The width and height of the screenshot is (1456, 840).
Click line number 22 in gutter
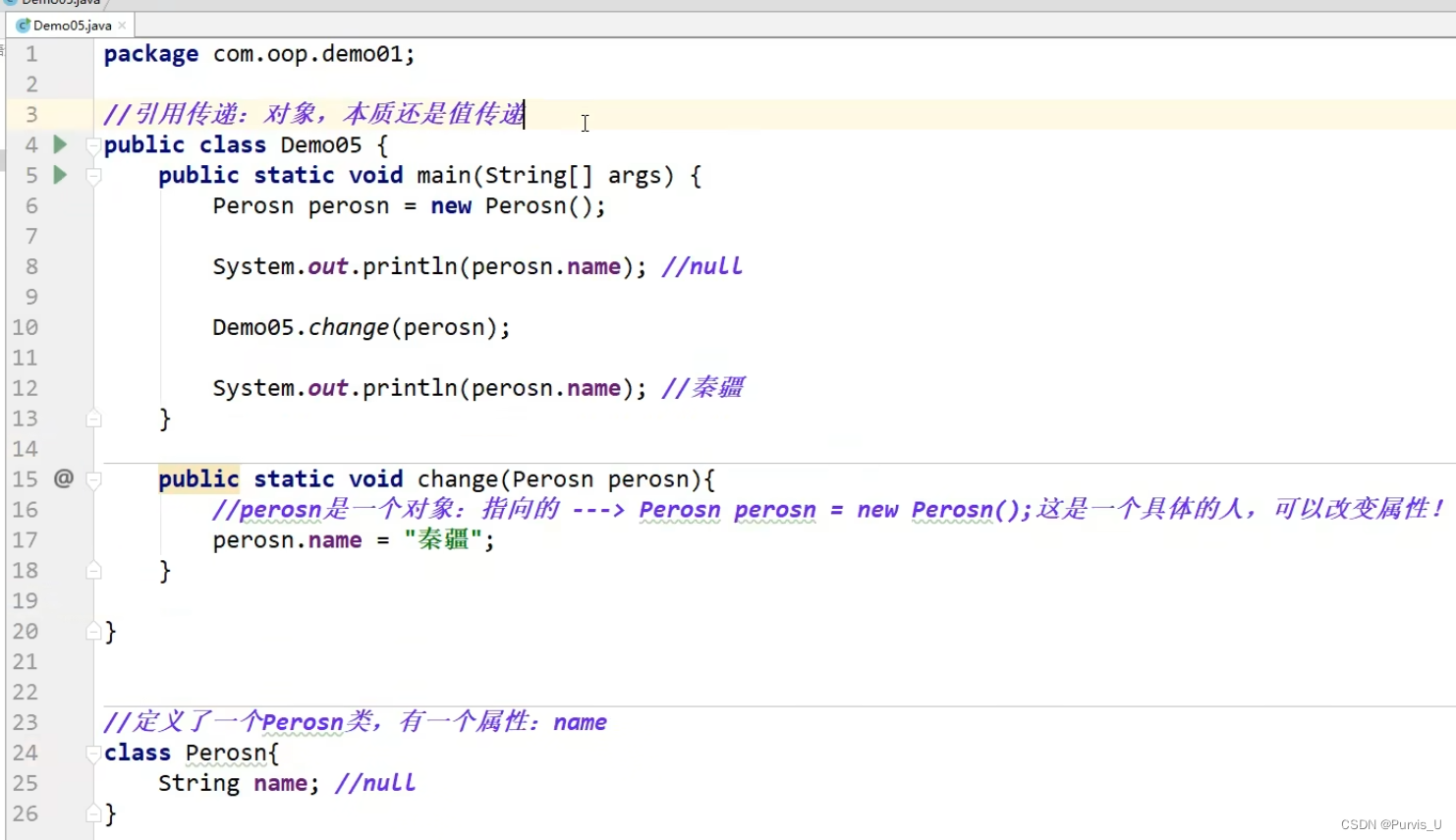click(x=26, y=692)
